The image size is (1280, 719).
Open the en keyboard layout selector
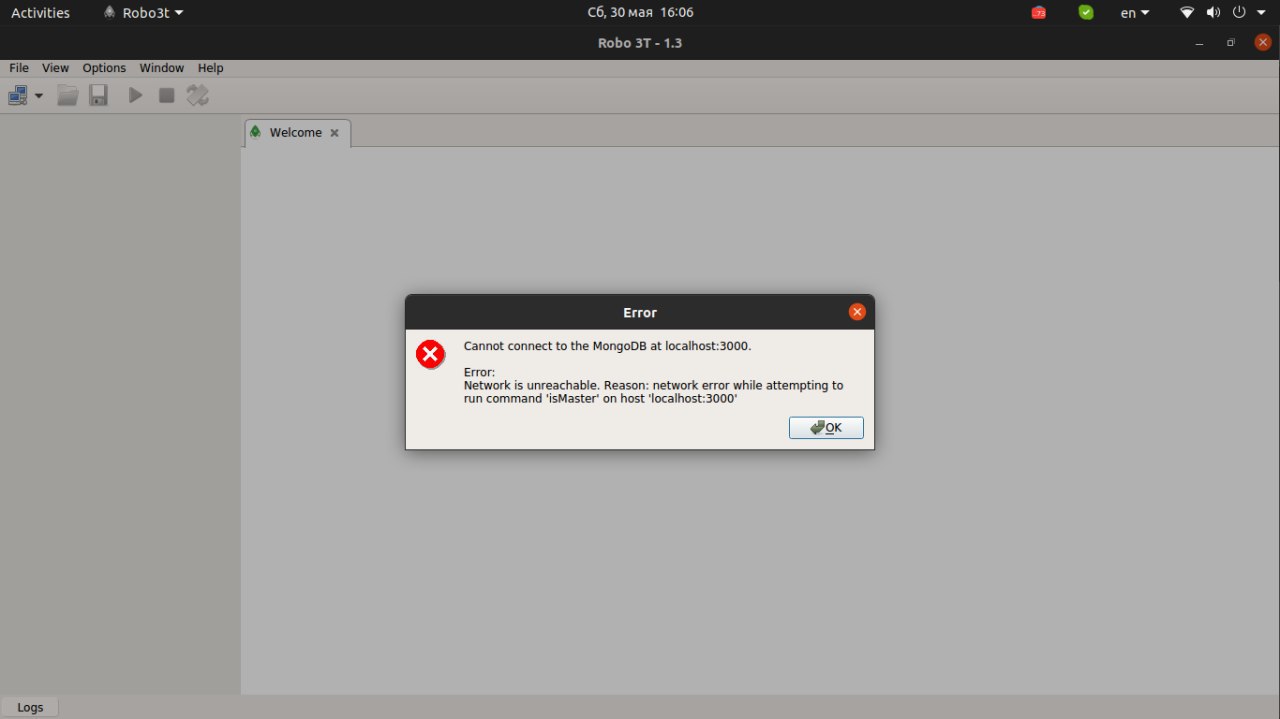1135,13
